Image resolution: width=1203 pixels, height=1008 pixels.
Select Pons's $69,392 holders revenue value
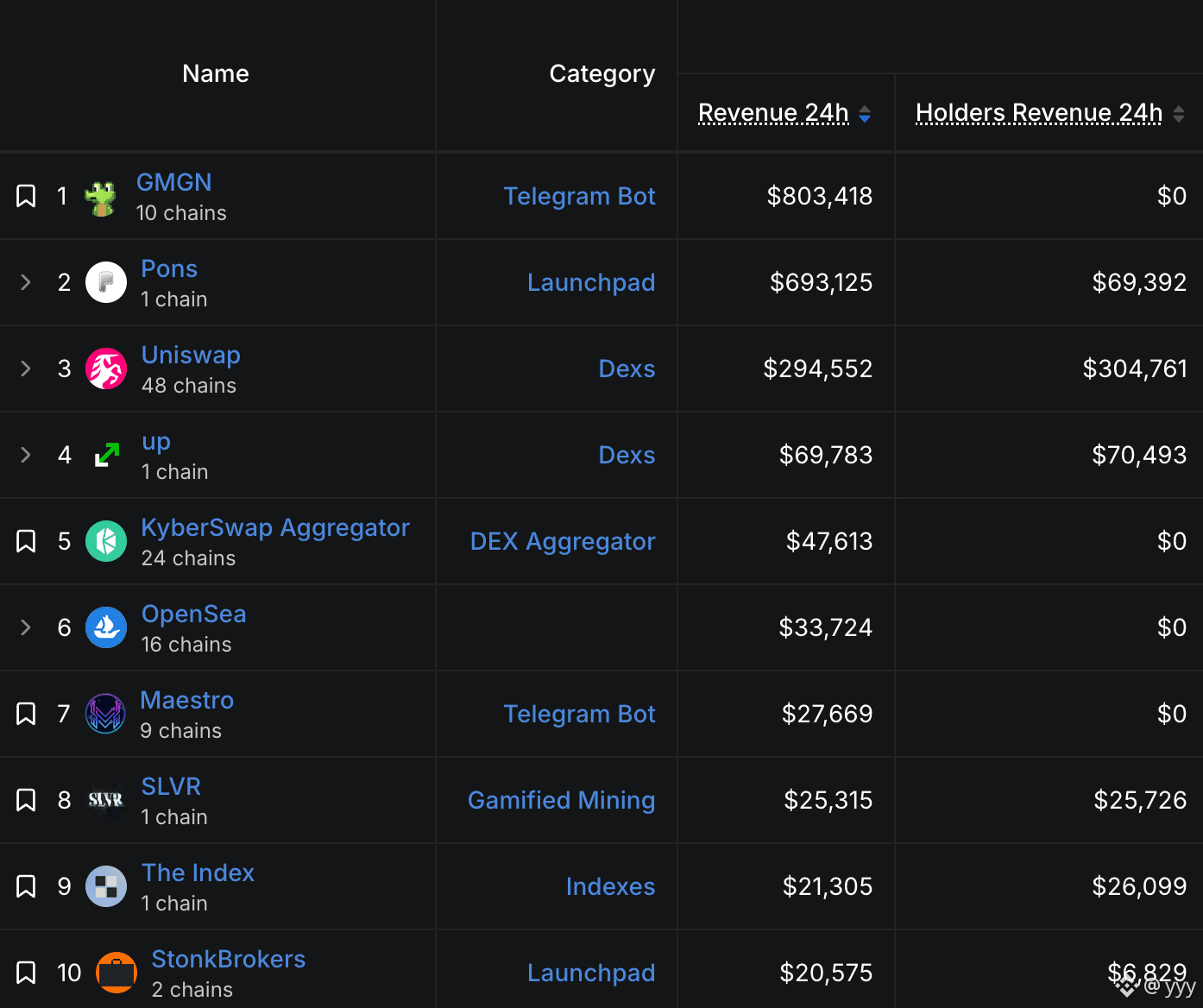tap(1140, 282)
